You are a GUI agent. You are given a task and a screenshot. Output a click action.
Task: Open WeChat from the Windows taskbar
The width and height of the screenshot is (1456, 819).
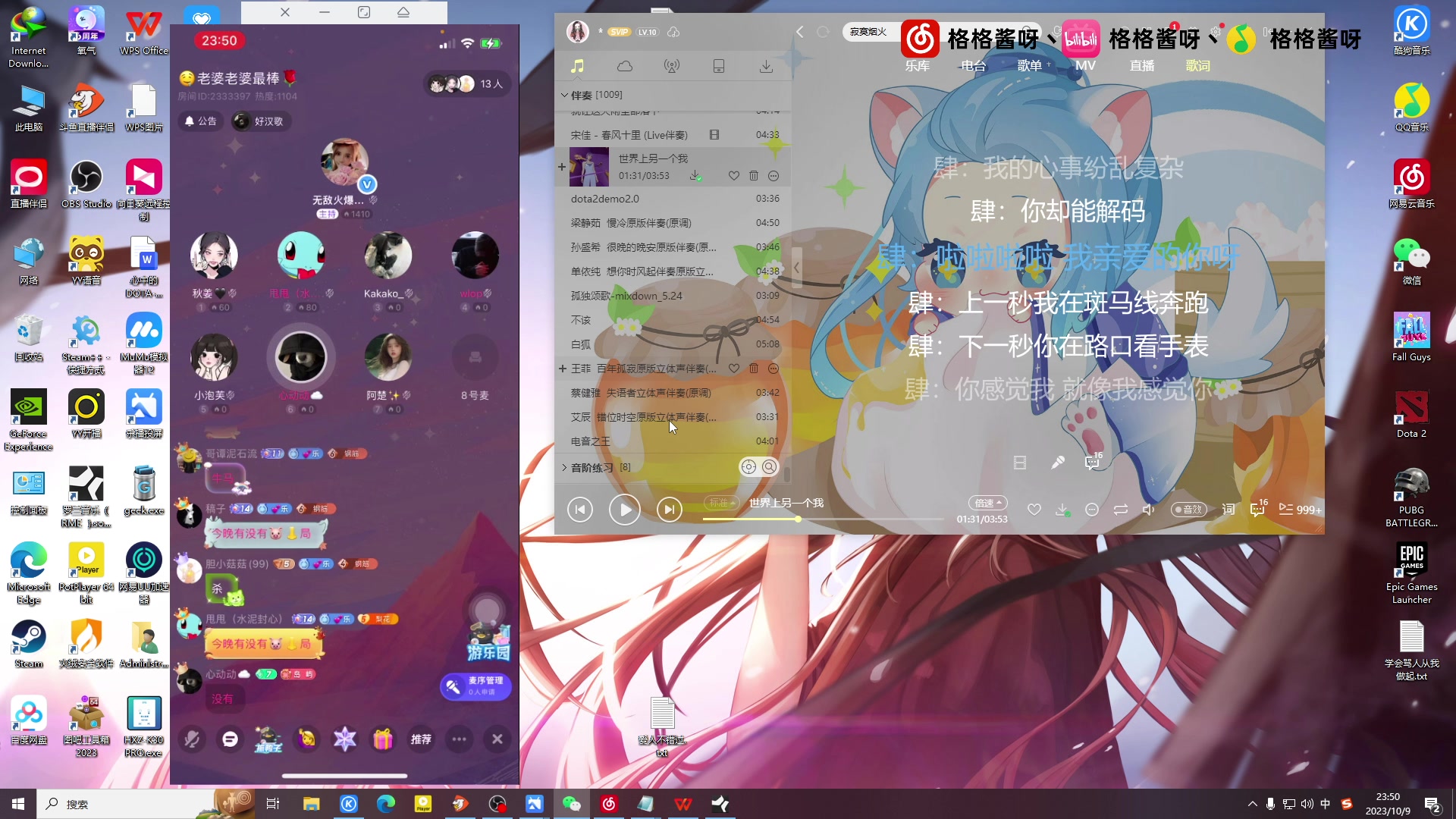[572, 804]
